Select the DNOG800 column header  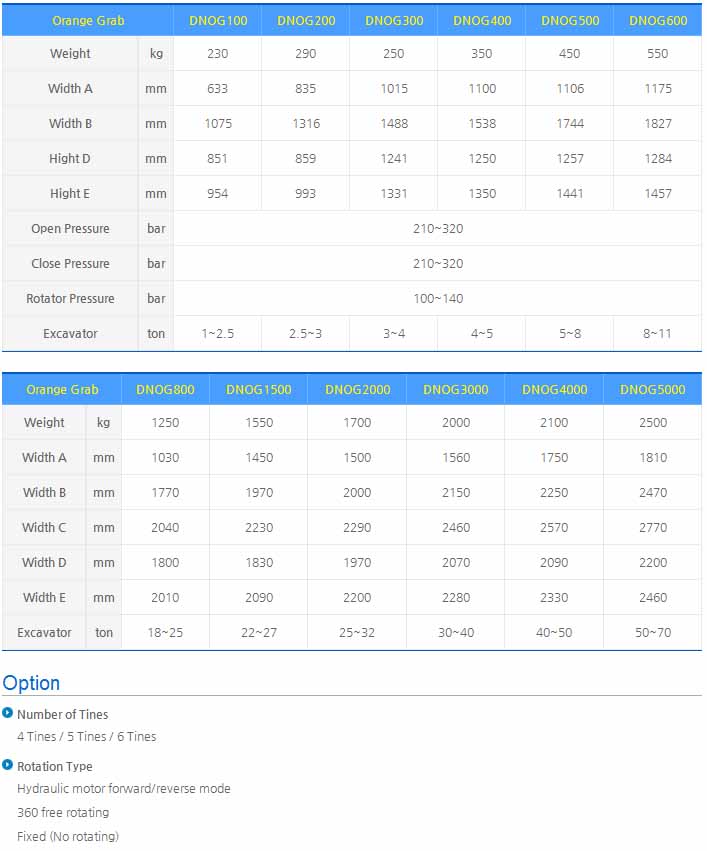pos(165,390)
